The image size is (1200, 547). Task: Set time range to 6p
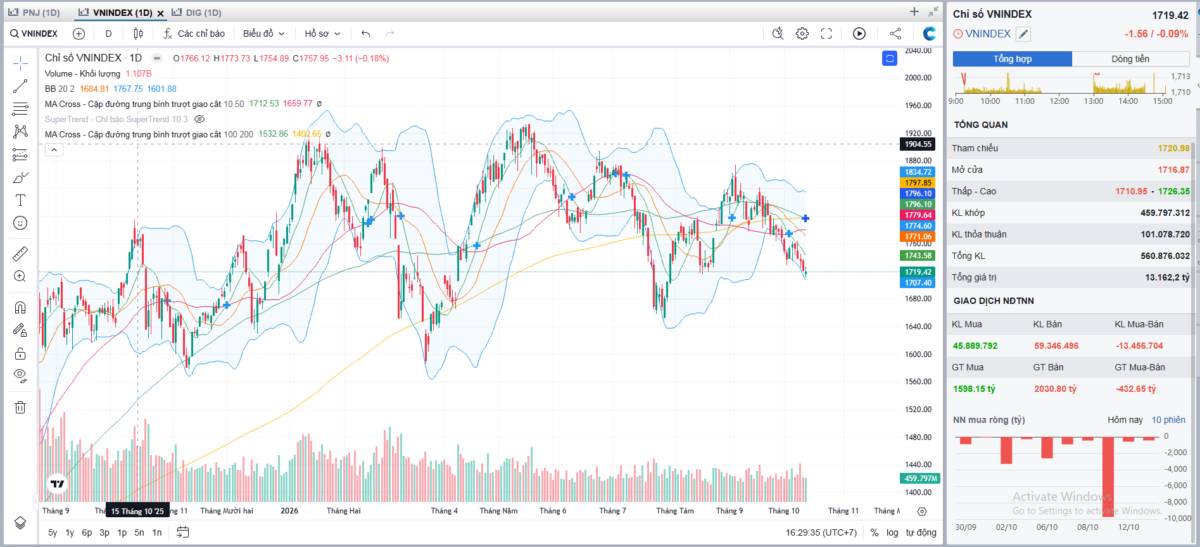coord(87,532)
